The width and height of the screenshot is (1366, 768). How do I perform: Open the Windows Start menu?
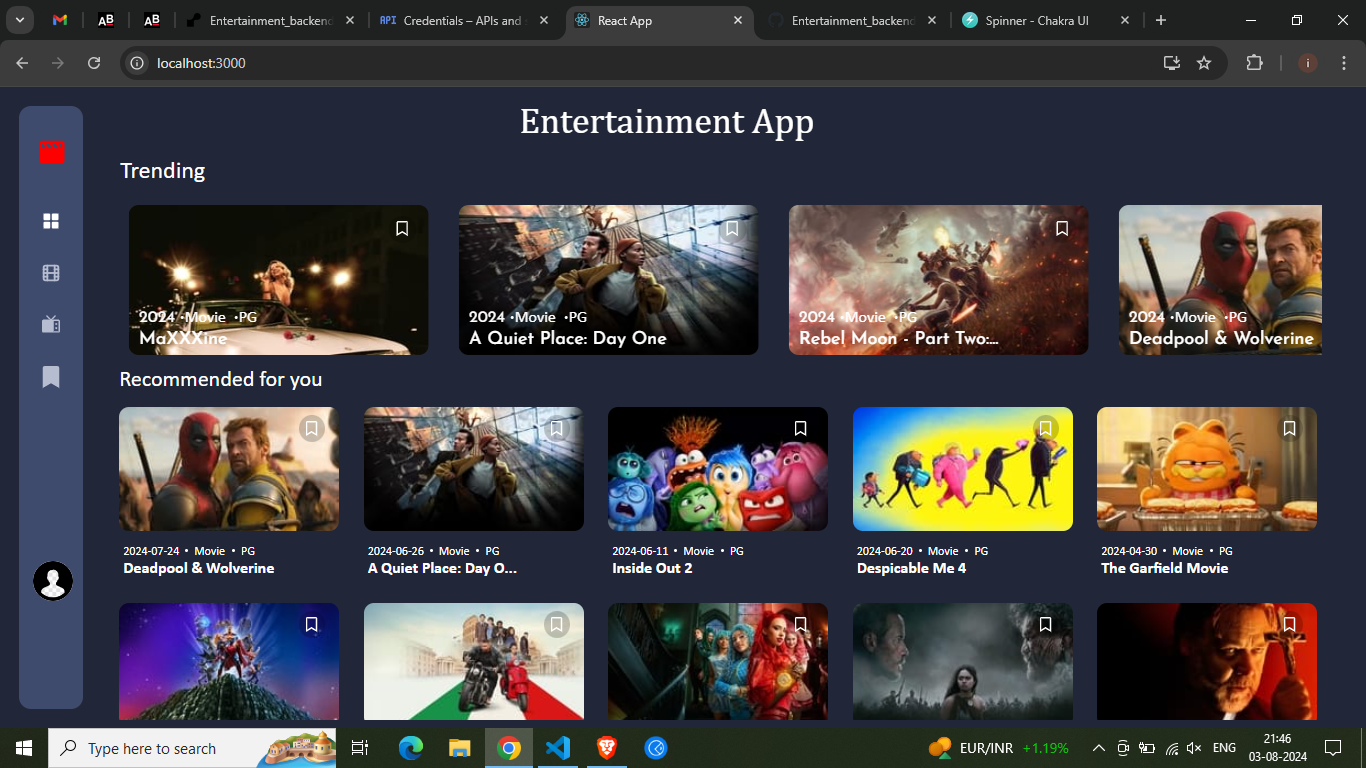pos(24,748)
